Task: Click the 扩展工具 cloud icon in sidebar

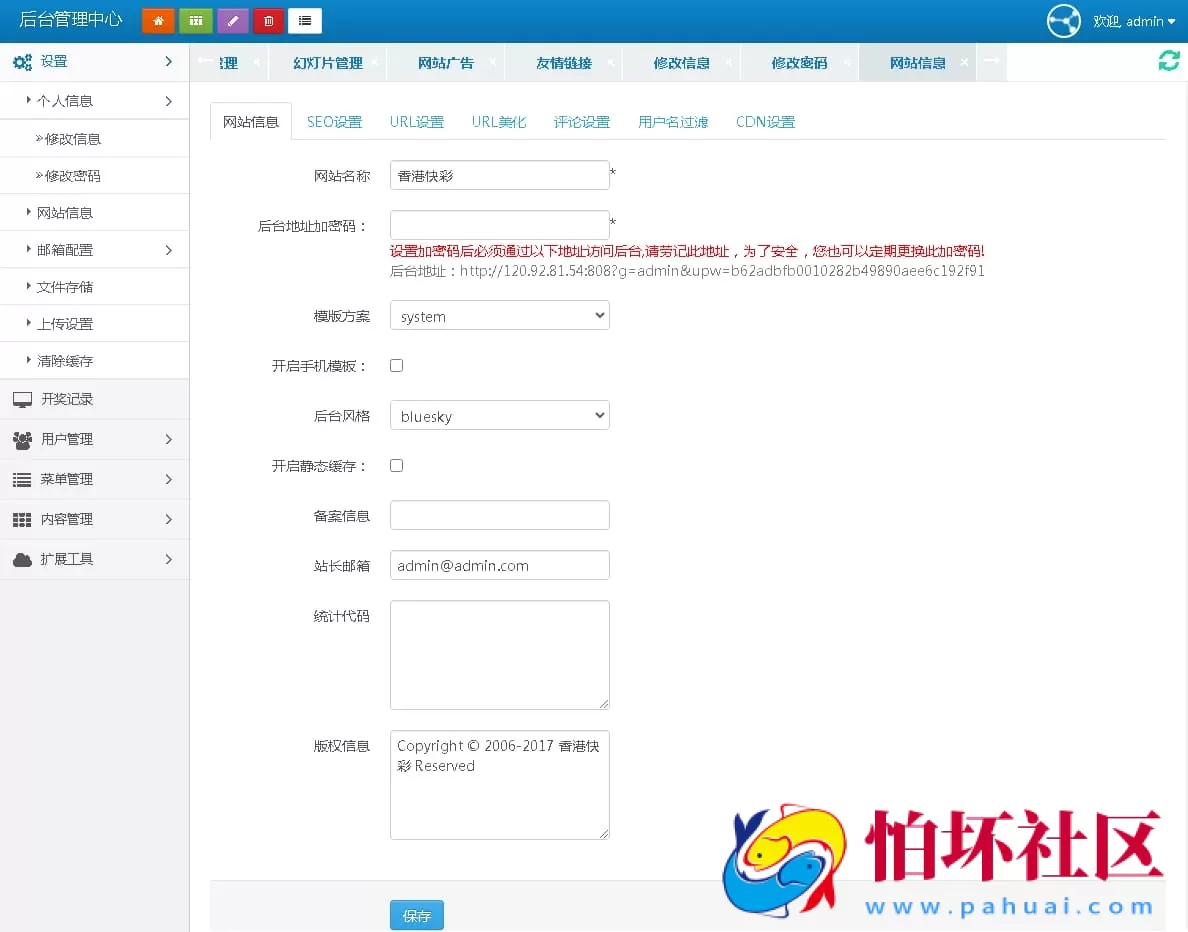Action: click(22, 558)
